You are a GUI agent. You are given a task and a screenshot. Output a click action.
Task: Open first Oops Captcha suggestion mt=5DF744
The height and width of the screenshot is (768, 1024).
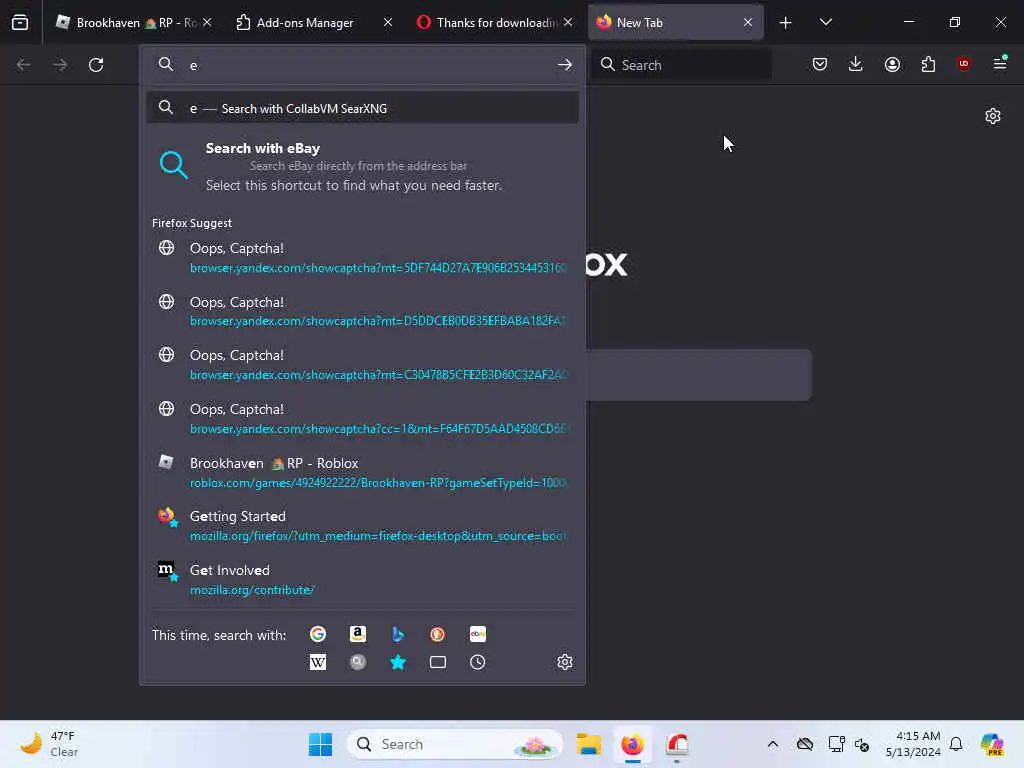click(x=362, y=257)
